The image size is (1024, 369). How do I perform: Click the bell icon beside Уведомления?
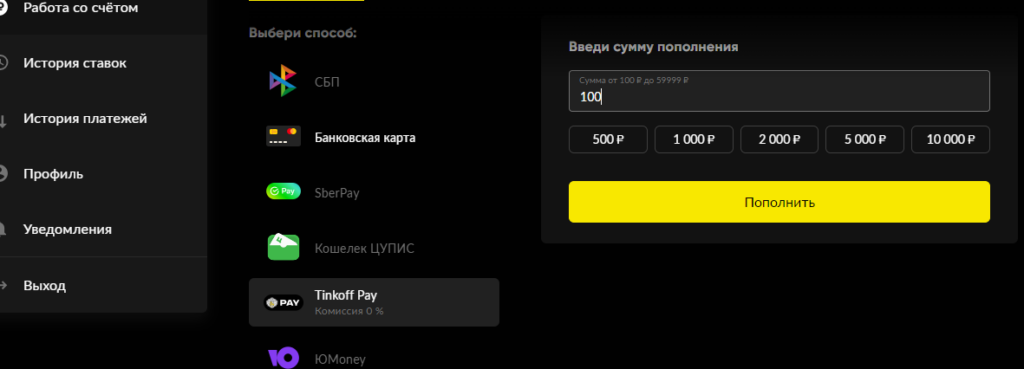click(3, 229)
